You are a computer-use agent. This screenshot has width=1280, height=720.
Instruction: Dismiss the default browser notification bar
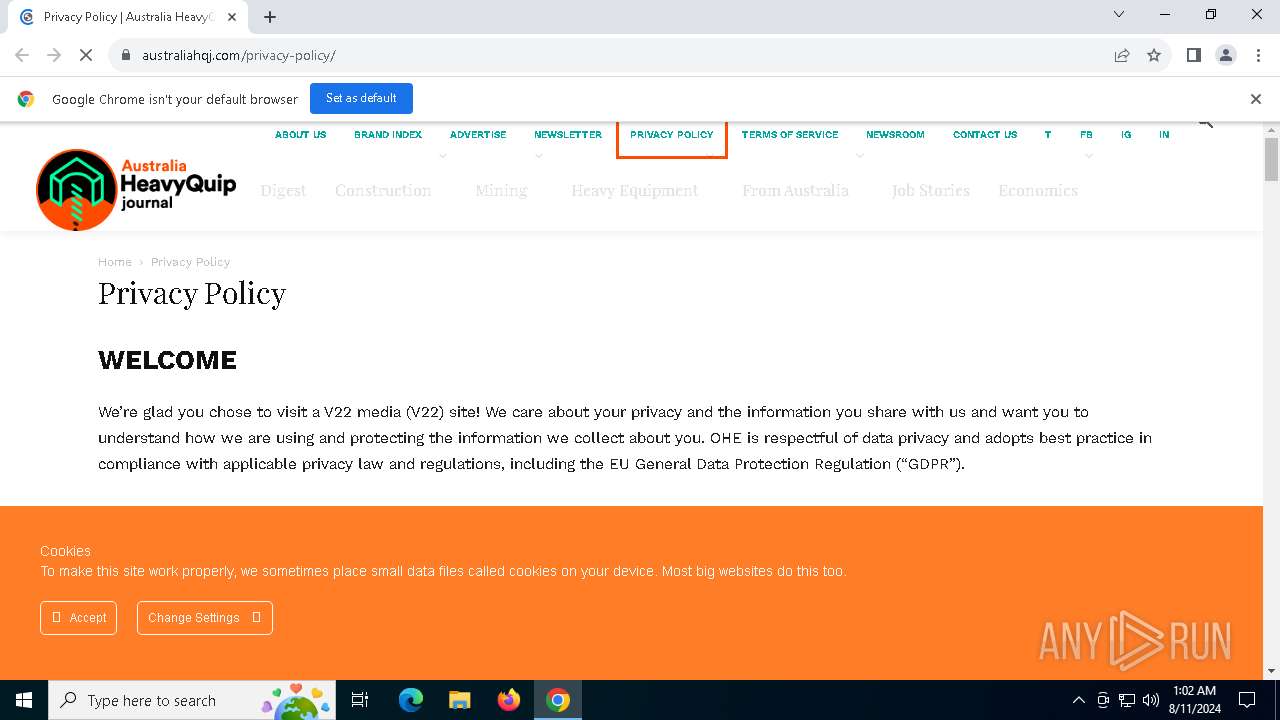1256,99
